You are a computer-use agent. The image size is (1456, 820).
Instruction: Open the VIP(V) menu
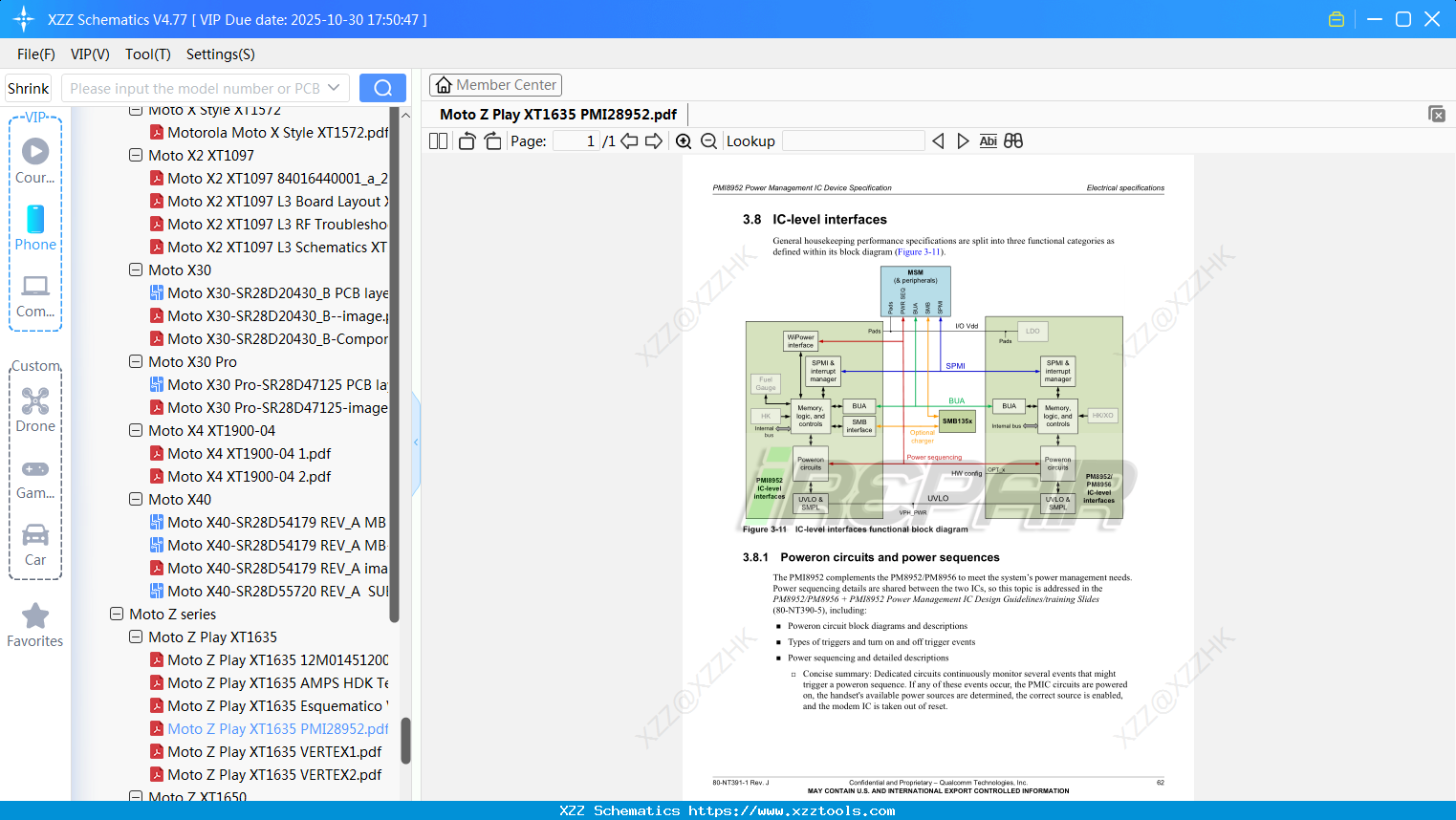(x=90, y=54)
